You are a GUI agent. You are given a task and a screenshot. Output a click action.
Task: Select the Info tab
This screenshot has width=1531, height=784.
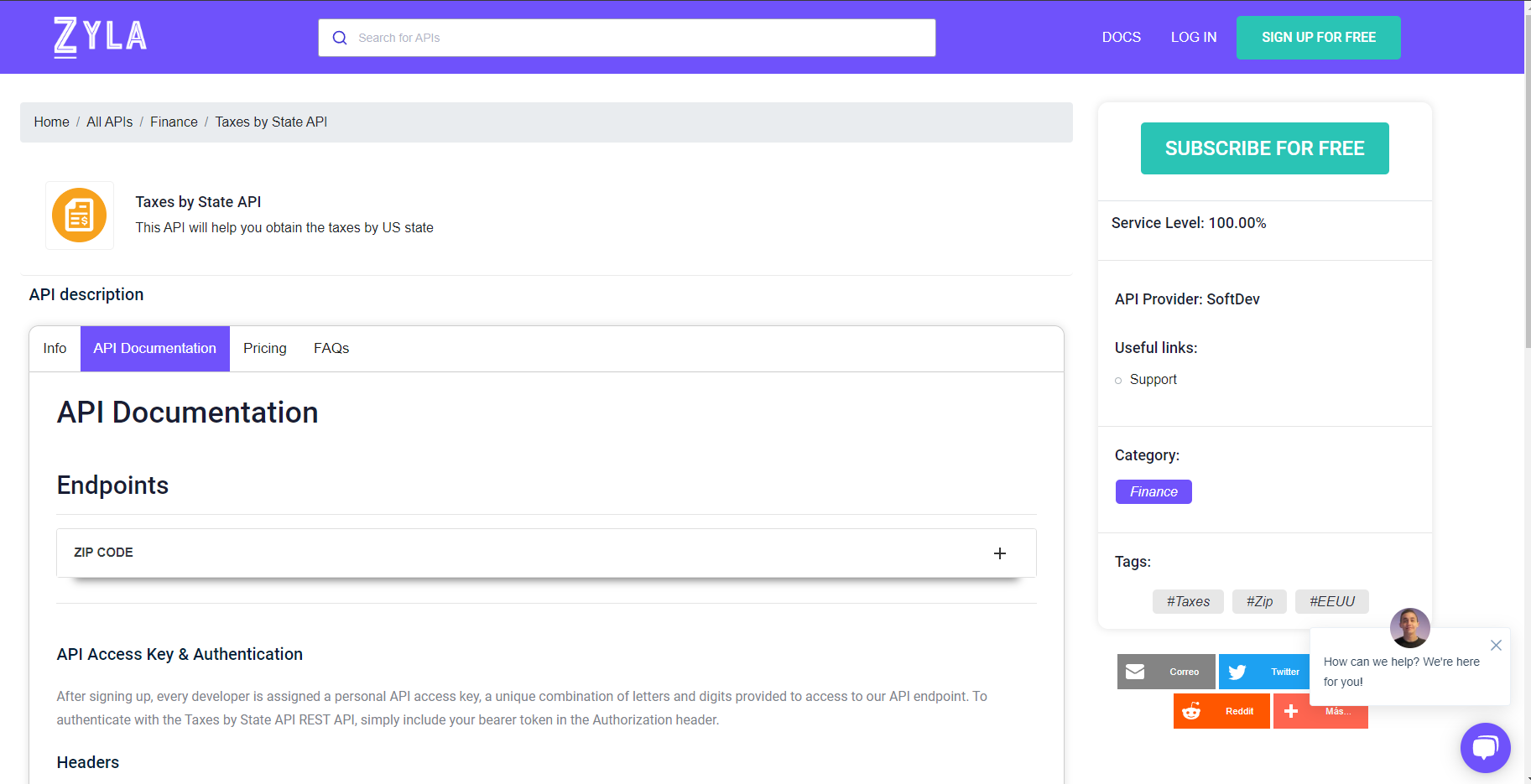pos(54,348)
